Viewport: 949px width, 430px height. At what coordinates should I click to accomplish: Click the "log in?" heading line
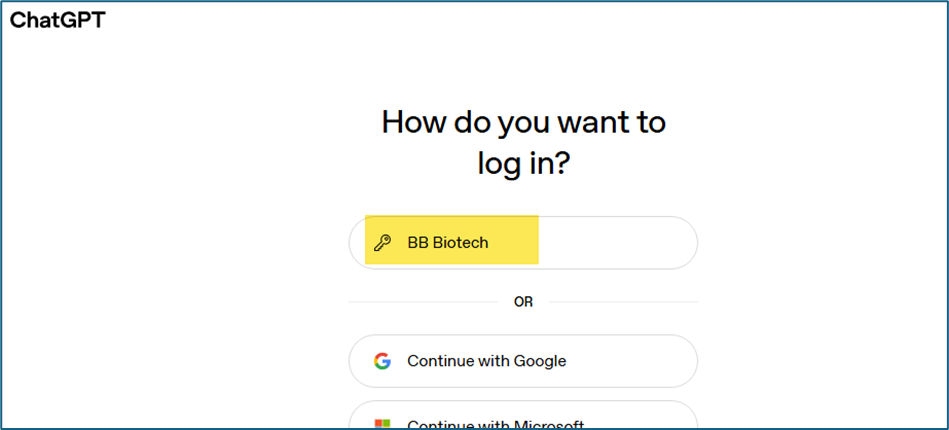[x=523, y=163]
